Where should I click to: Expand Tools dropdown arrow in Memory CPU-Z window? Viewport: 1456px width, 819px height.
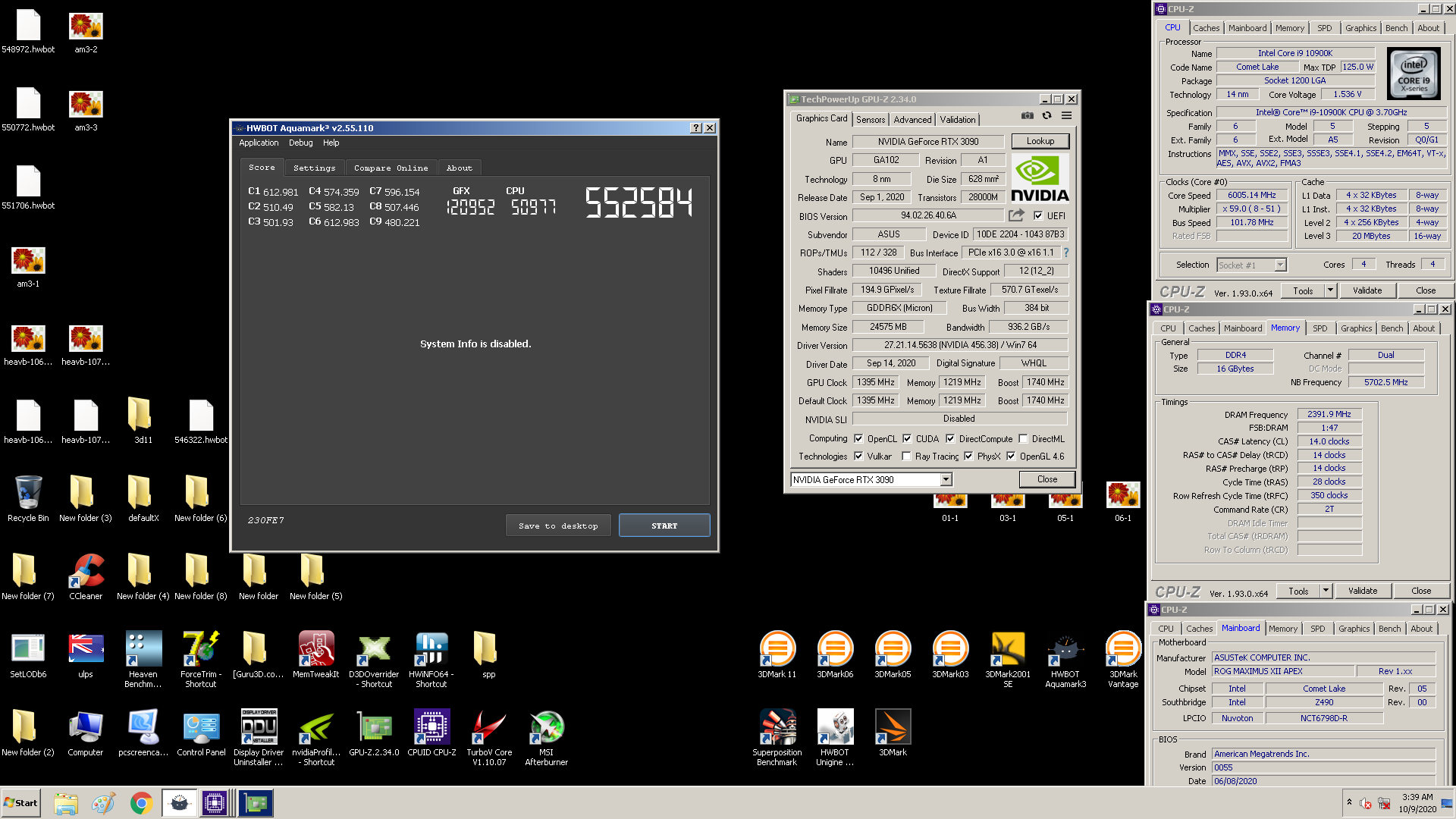1326,591
